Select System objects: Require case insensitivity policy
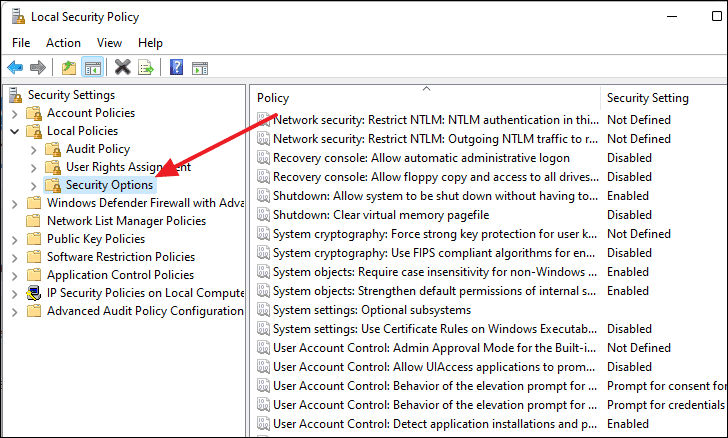728x438 pixels. point(435,272)
